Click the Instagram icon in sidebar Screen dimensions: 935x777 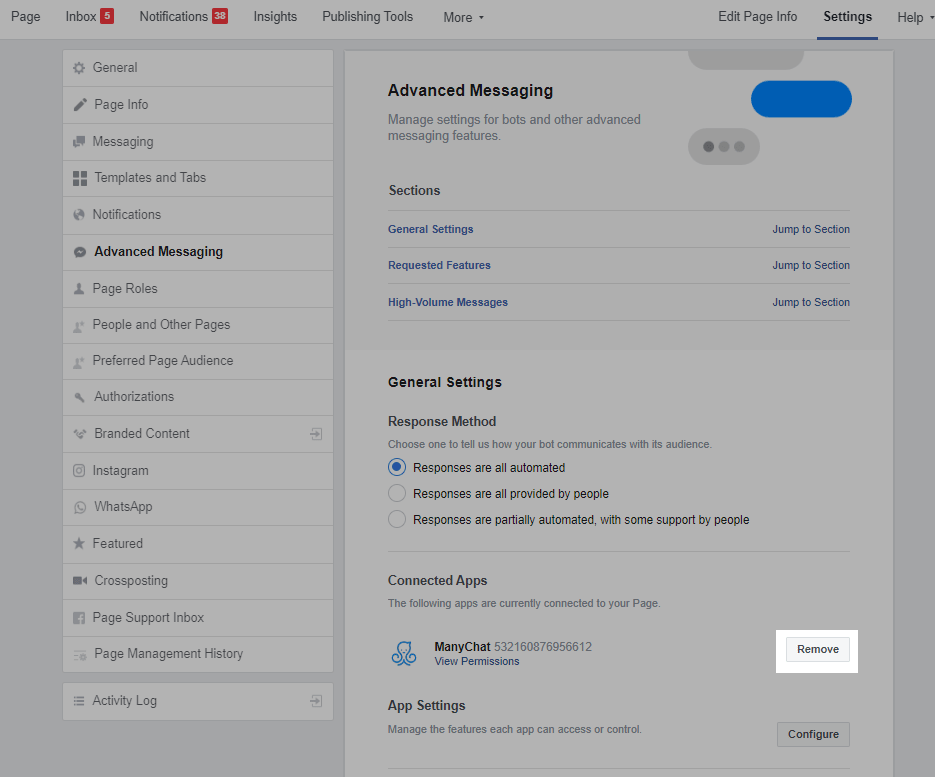click(80, 471)
